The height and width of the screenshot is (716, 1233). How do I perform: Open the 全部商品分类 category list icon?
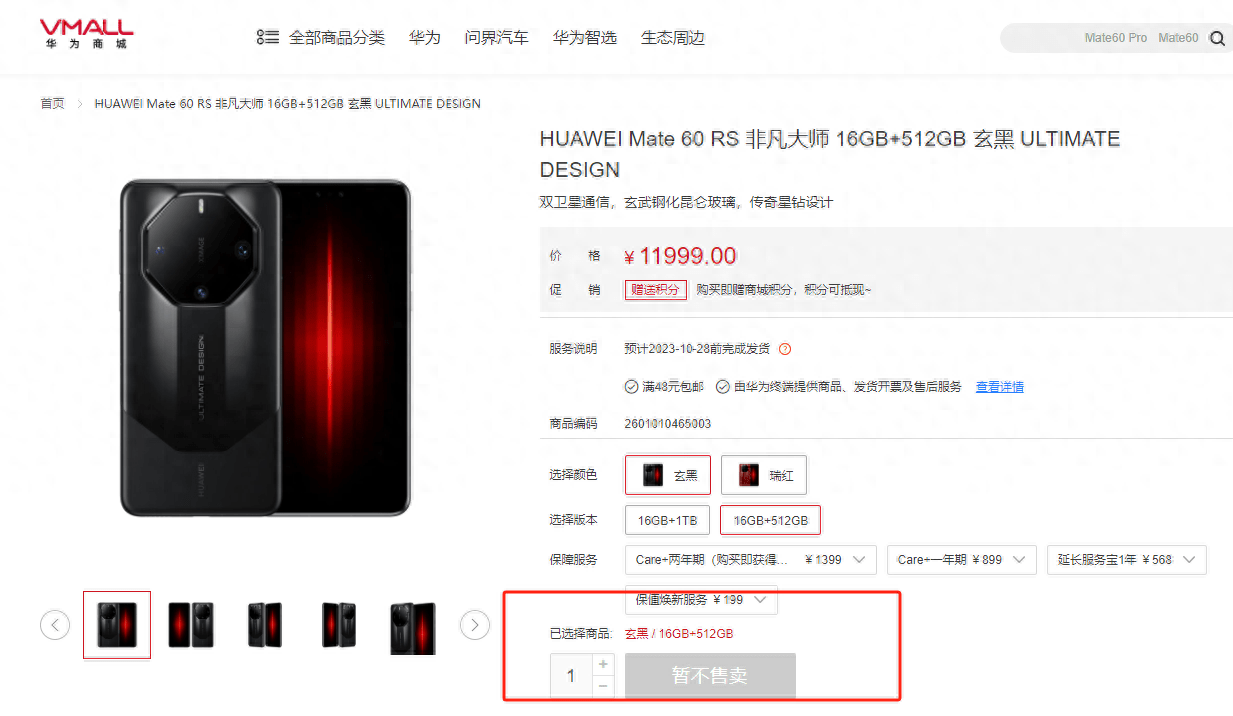[267, 37]
